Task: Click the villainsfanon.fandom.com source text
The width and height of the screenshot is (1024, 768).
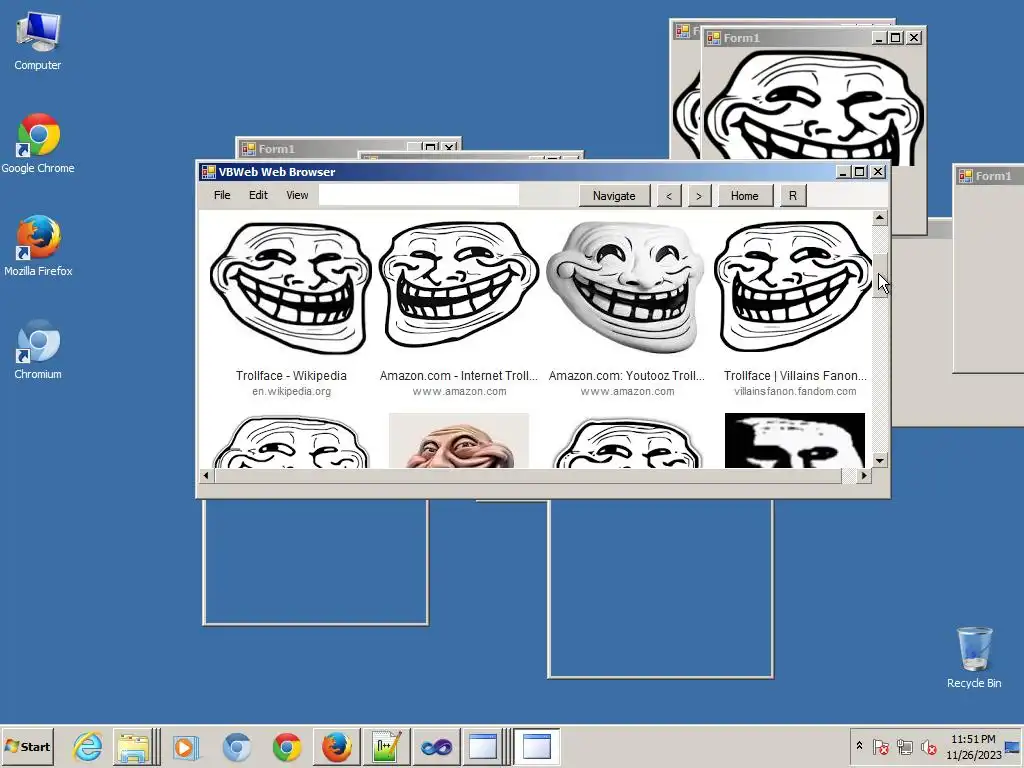Action: coord(795,391)
